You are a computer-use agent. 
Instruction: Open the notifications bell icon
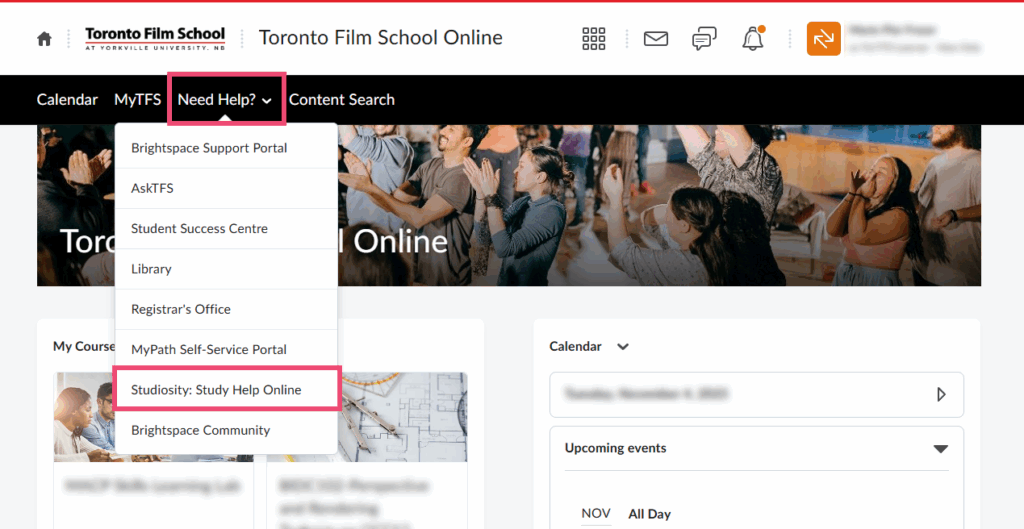(752, 39)
